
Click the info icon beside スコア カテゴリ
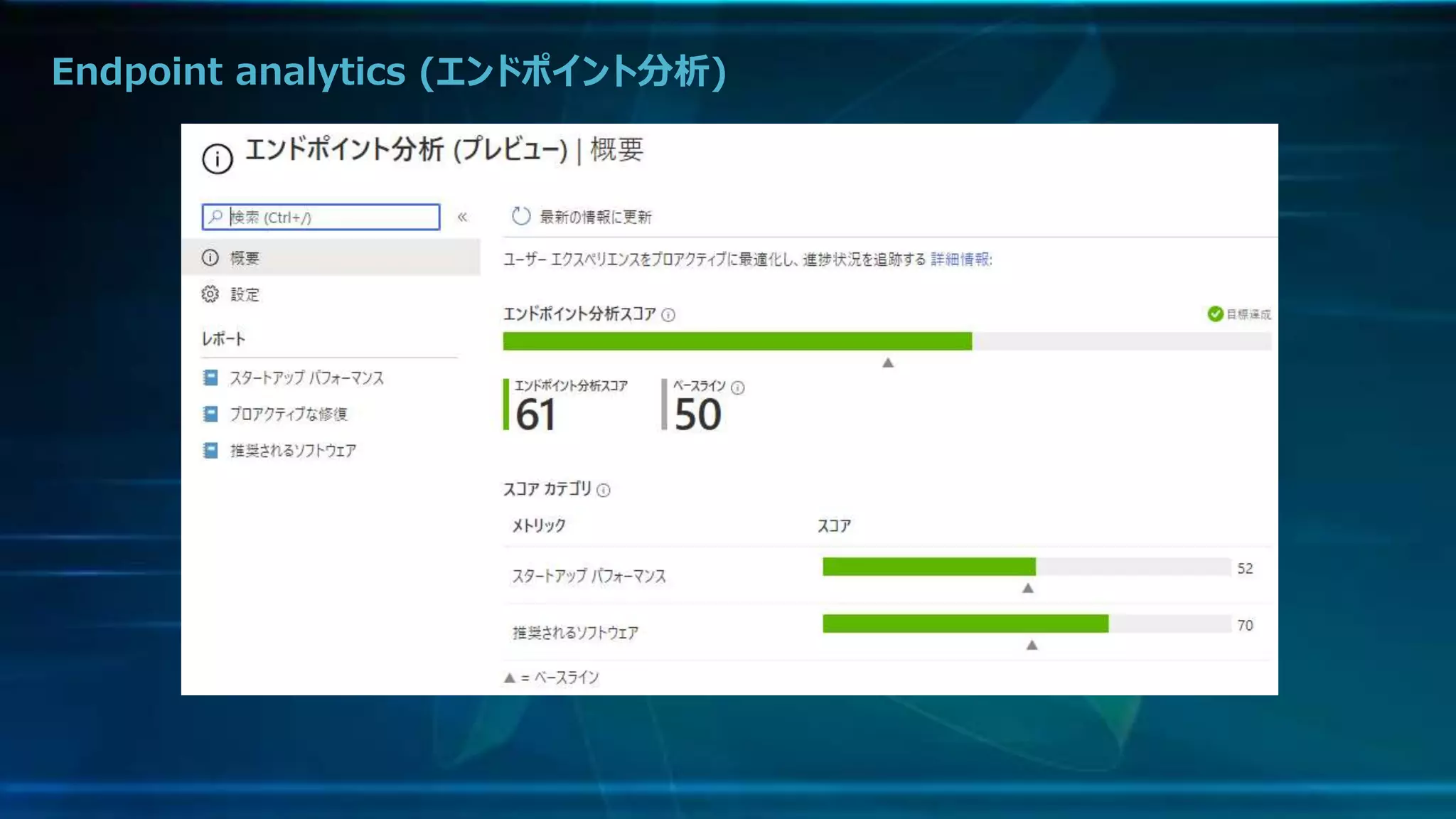[604, 490]
